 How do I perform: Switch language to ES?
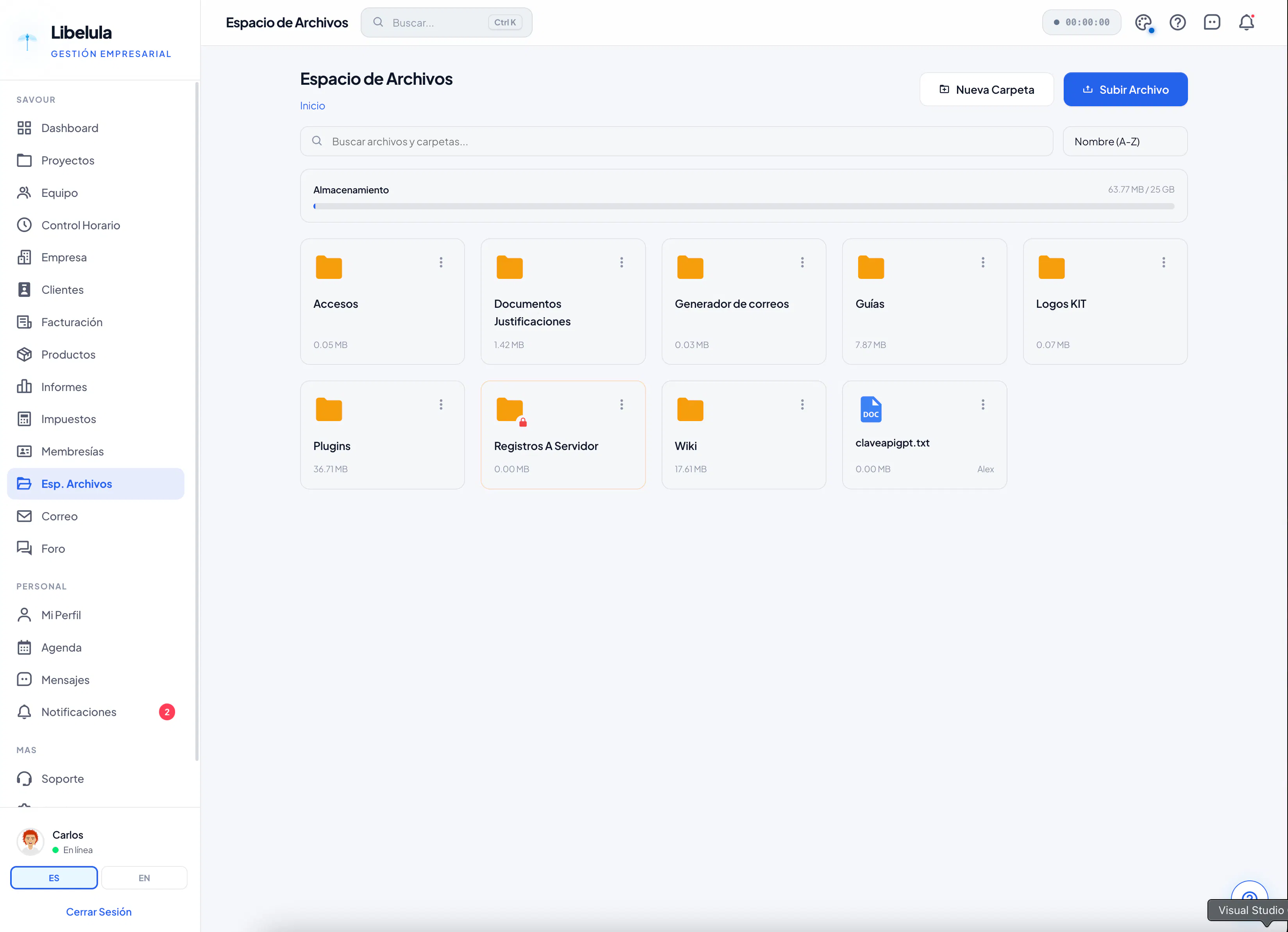54,878
